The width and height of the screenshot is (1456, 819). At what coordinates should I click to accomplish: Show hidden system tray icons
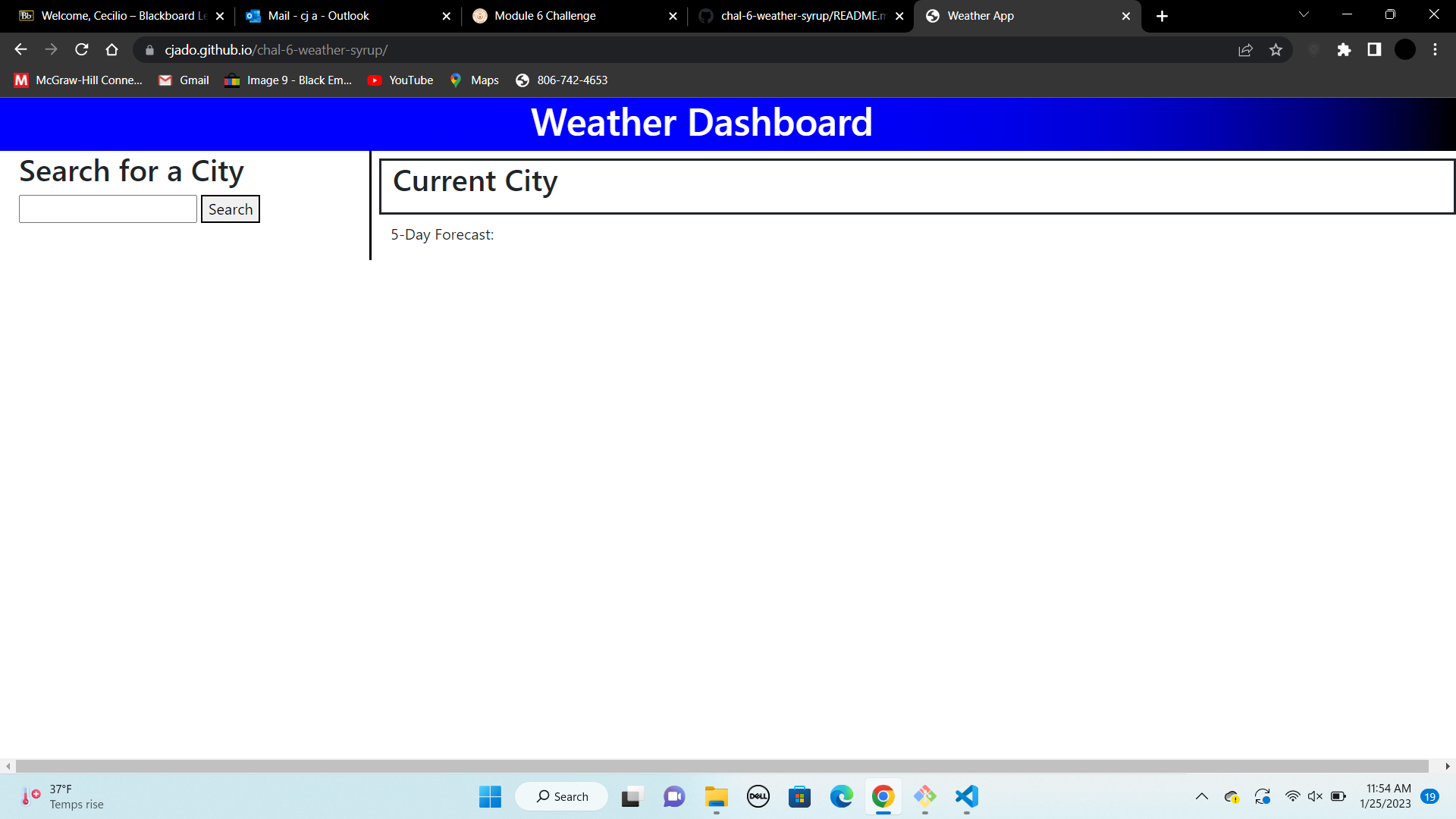coord(1202,796)
